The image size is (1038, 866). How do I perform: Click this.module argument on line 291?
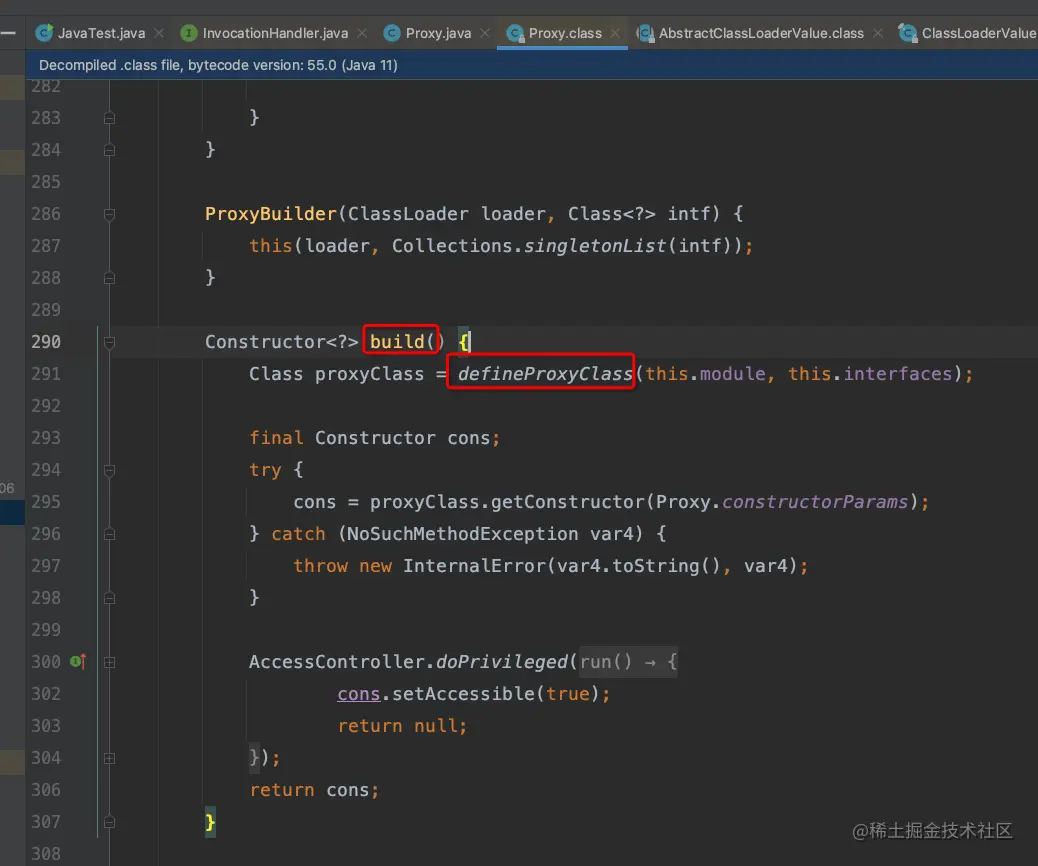705,373
